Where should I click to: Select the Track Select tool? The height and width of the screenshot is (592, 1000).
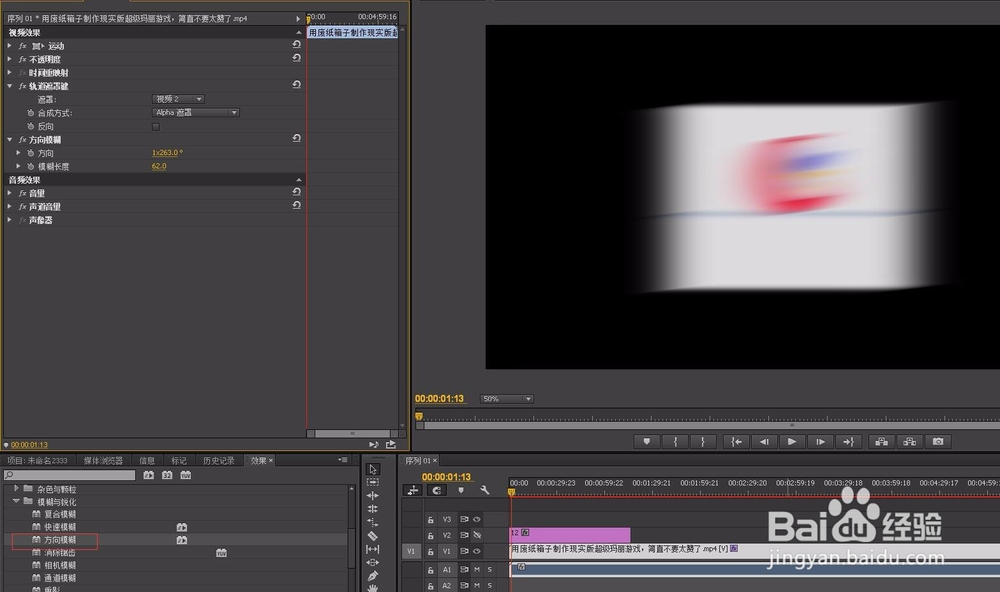tap(373, 482)
